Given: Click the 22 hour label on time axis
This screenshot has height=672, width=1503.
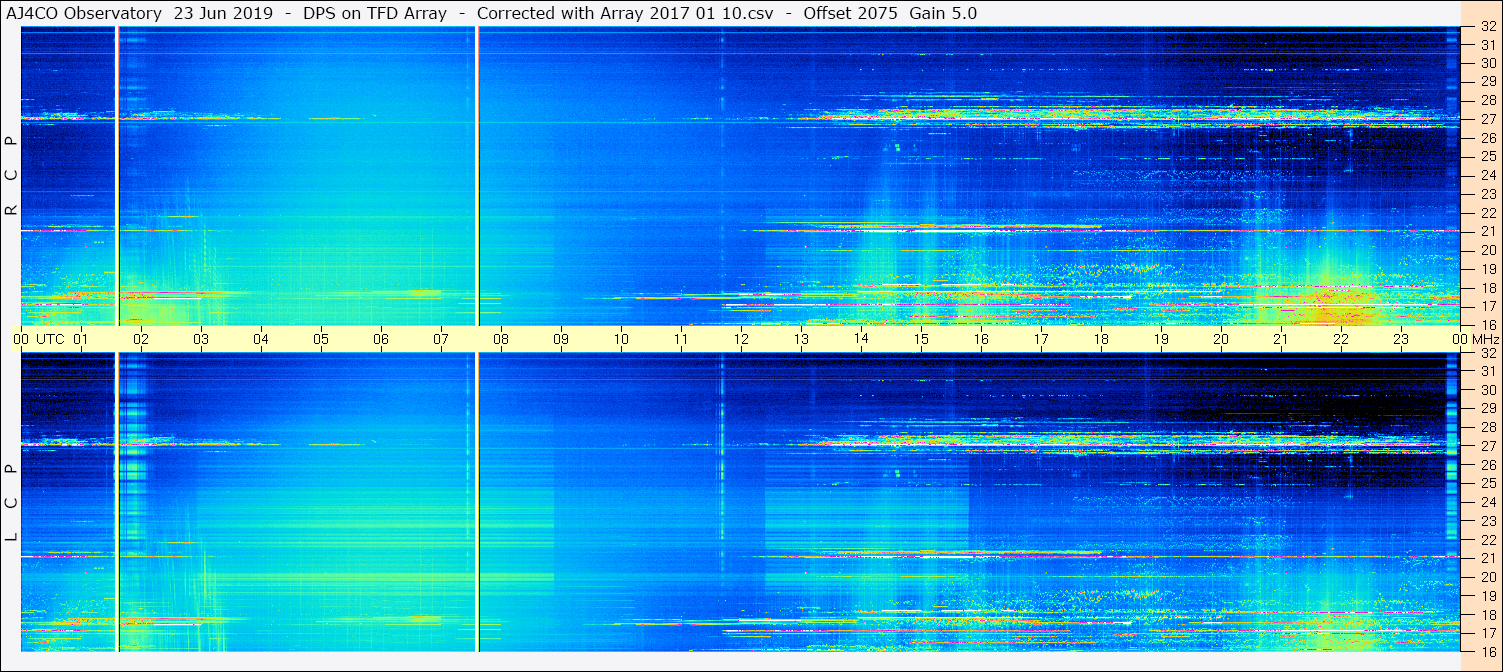Looking at the screenshot, I should pyautogui.click(x=1341, y=339).
